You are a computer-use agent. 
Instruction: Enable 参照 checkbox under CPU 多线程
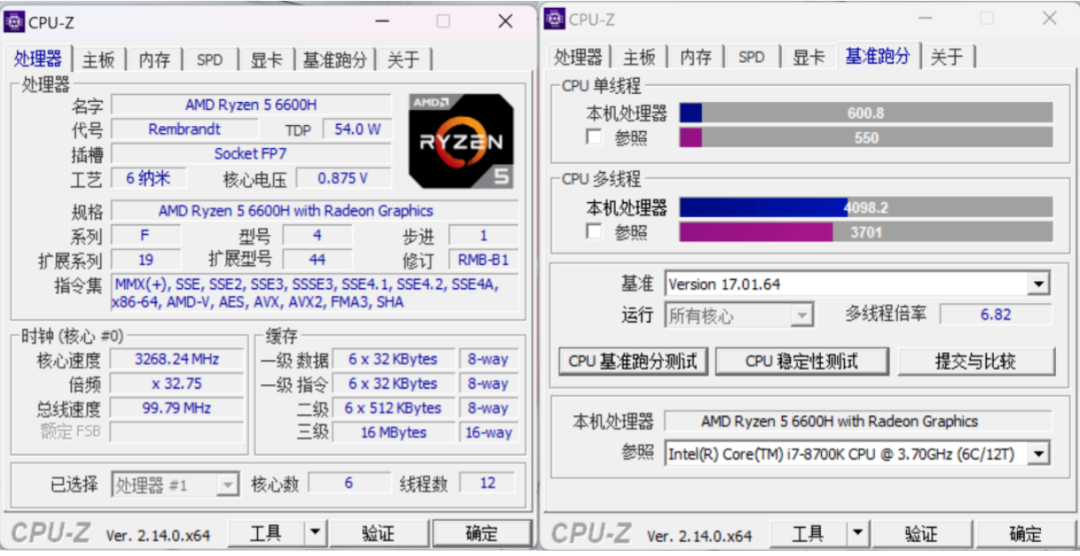click(594, 230)
